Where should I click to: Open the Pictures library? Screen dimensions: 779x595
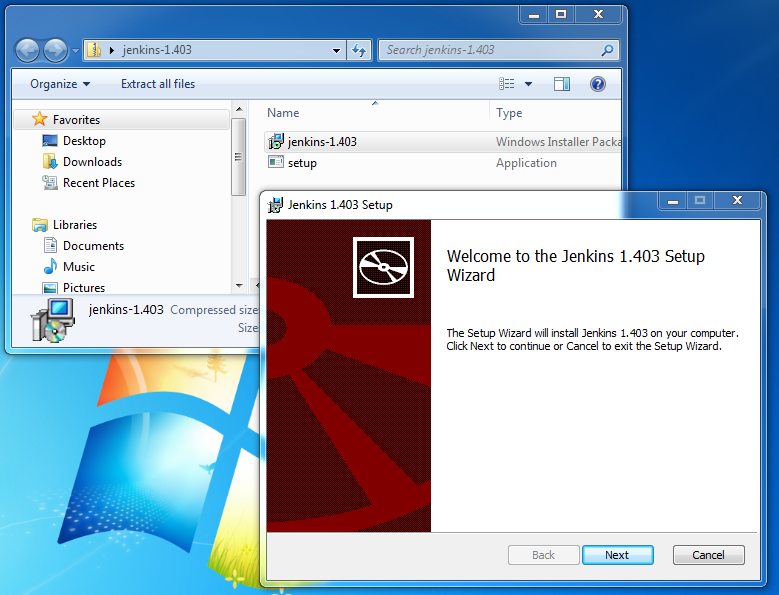click(x=84, y=288)
